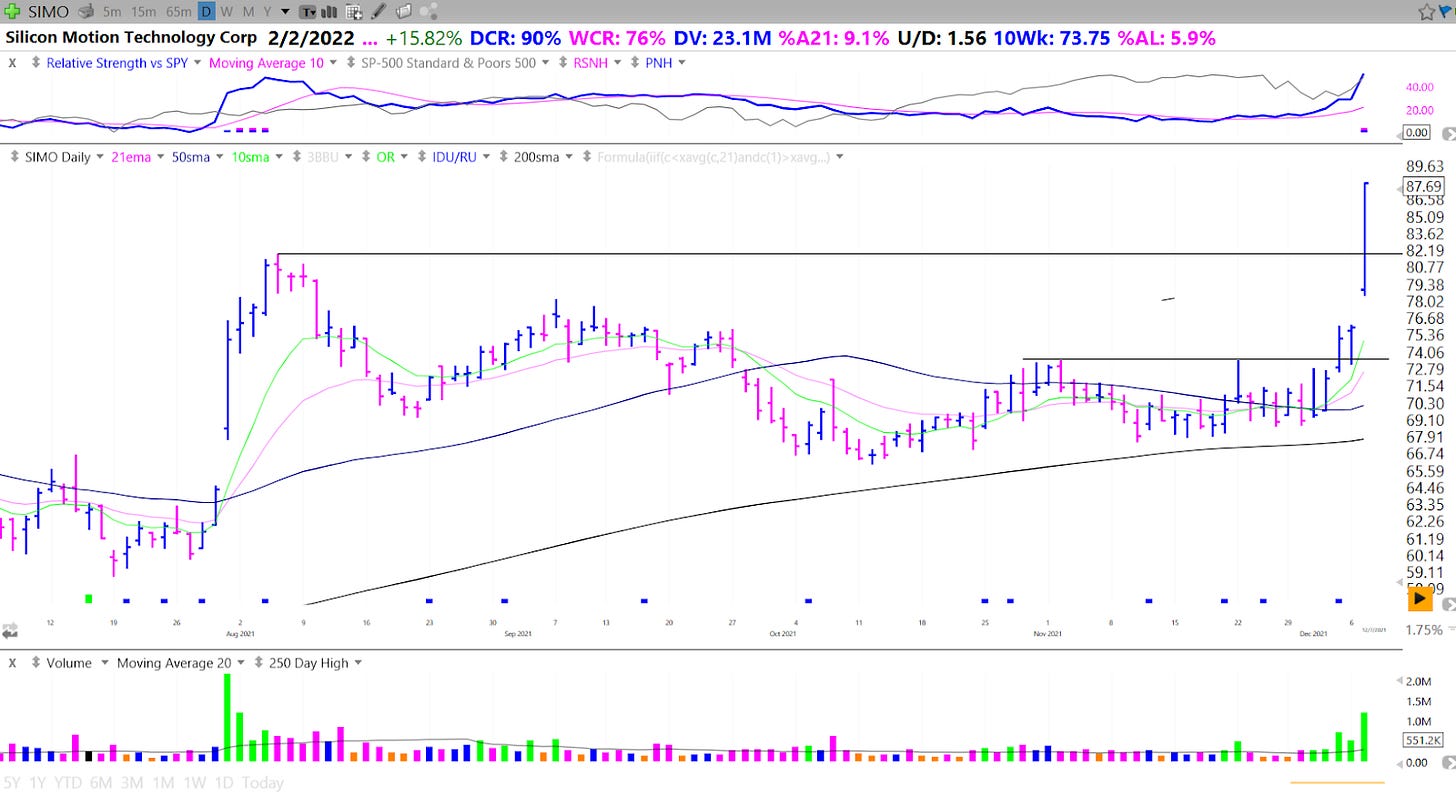Screen dimensions: 1456x795
Task: Click the 87.69 last price label
Action: 1423,186
